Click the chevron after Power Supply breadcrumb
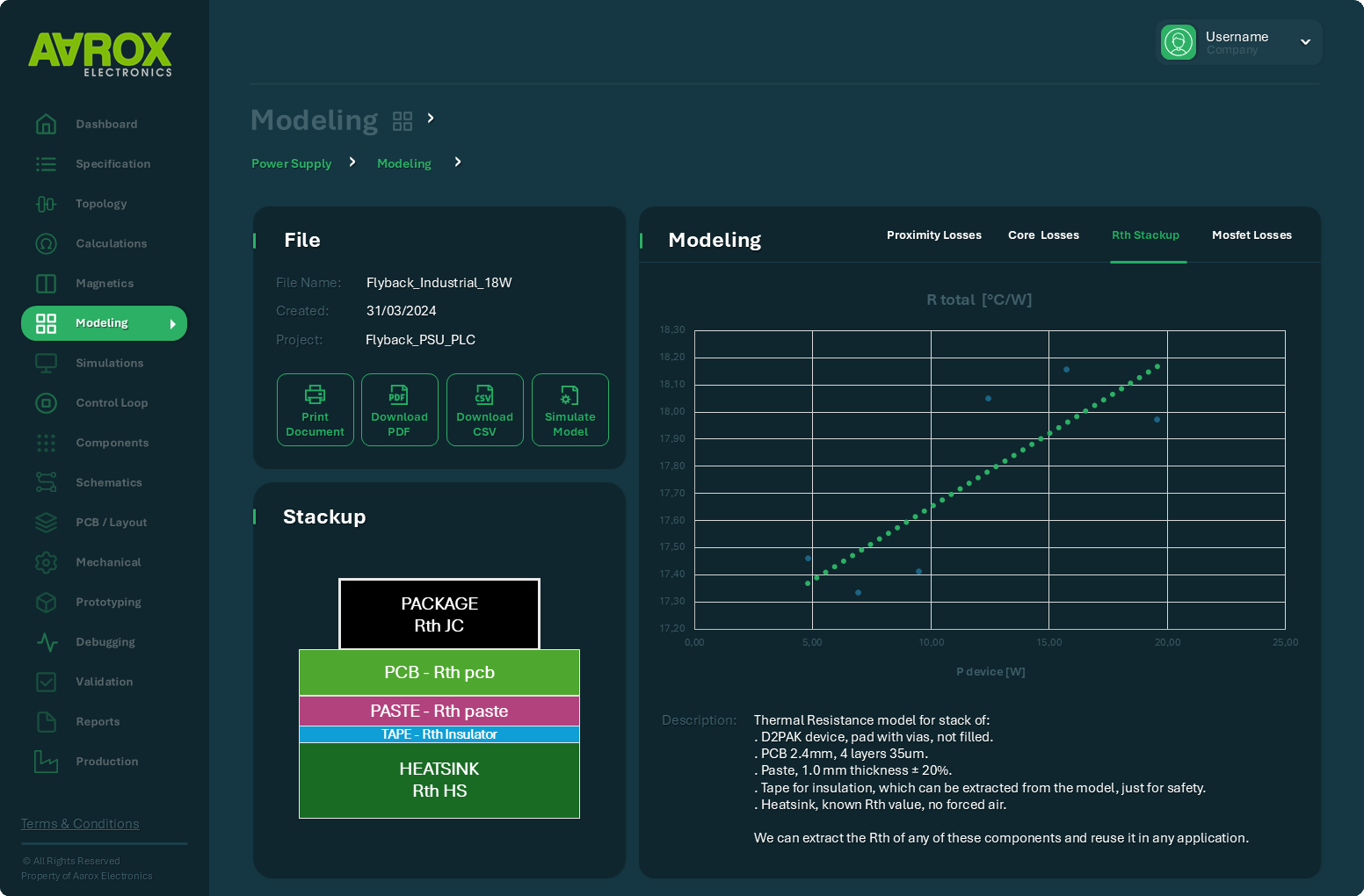 point(352,162)
